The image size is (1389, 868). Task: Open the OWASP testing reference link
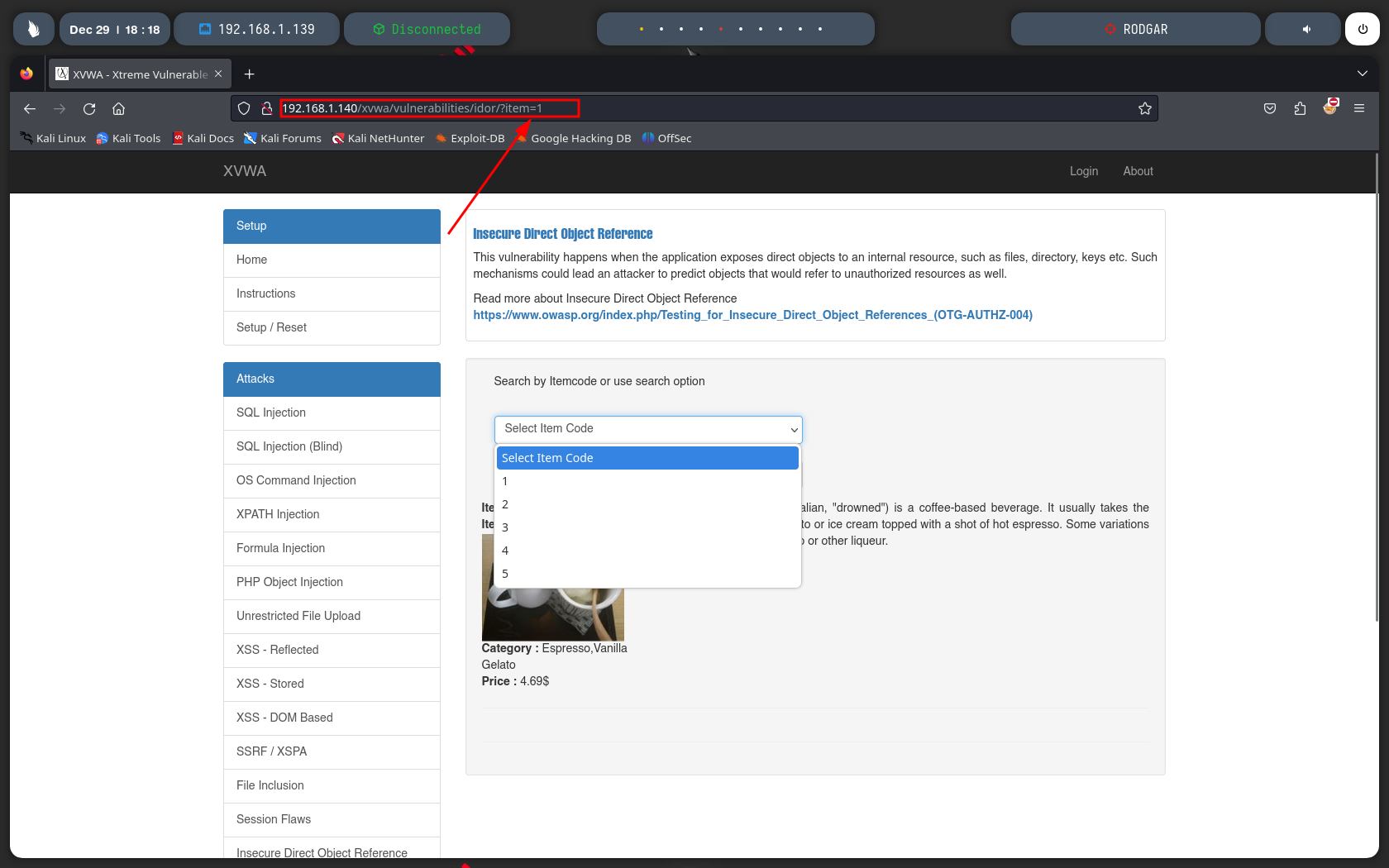[752, 315]
